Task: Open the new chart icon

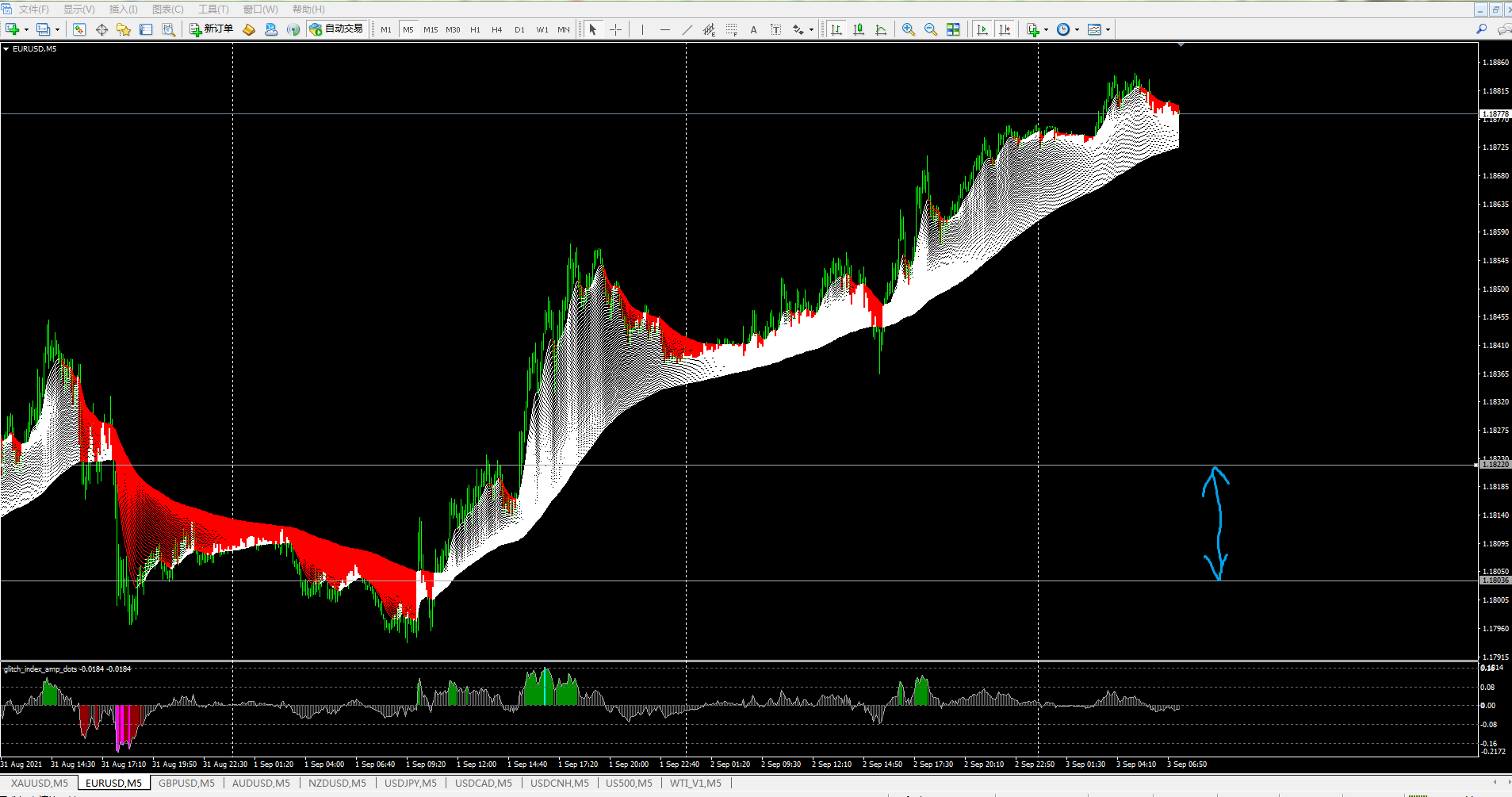Action: 12,29
